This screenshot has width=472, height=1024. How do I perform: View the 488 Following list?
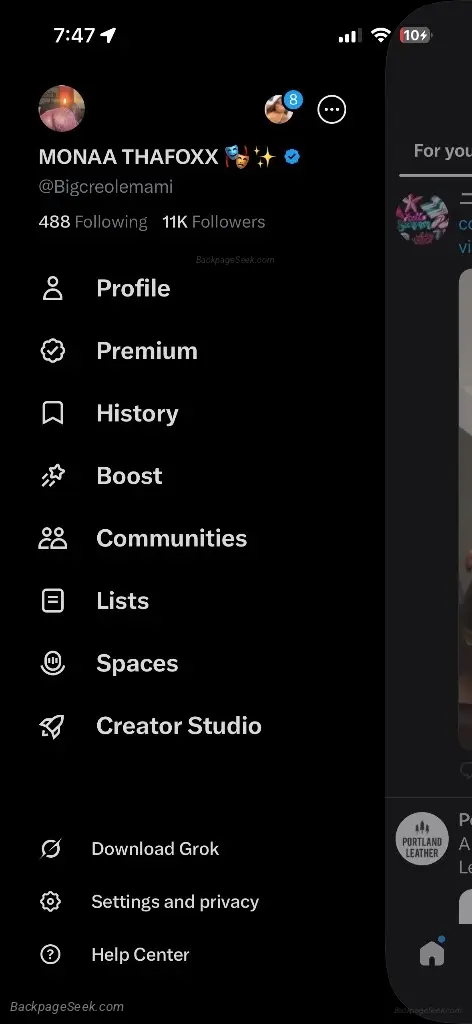point(93,222)
